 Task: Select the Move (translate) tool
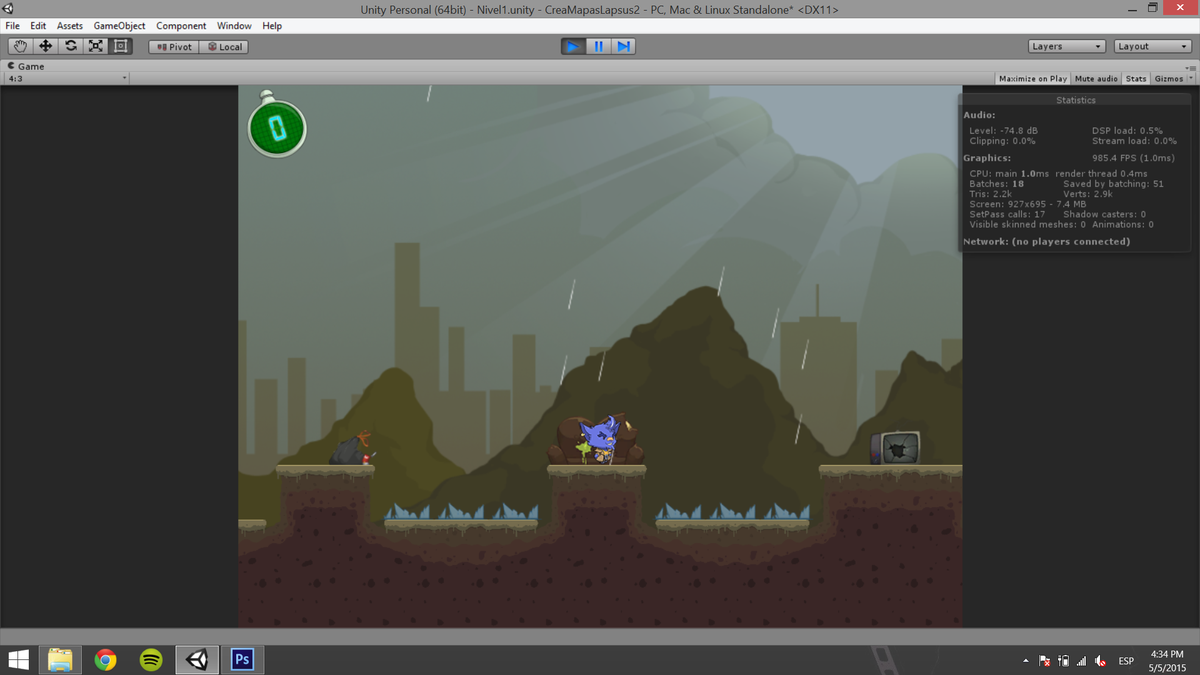46,46
